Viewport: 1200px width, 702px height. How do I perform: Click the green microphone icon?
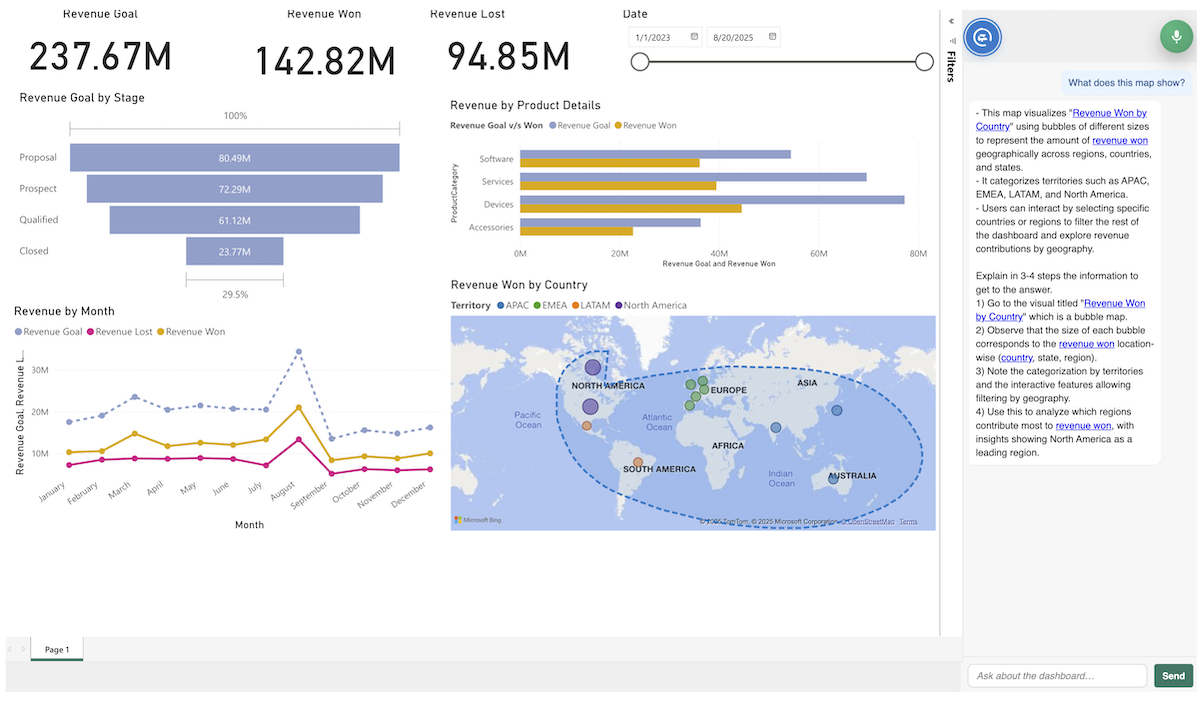click(1175, 36)
